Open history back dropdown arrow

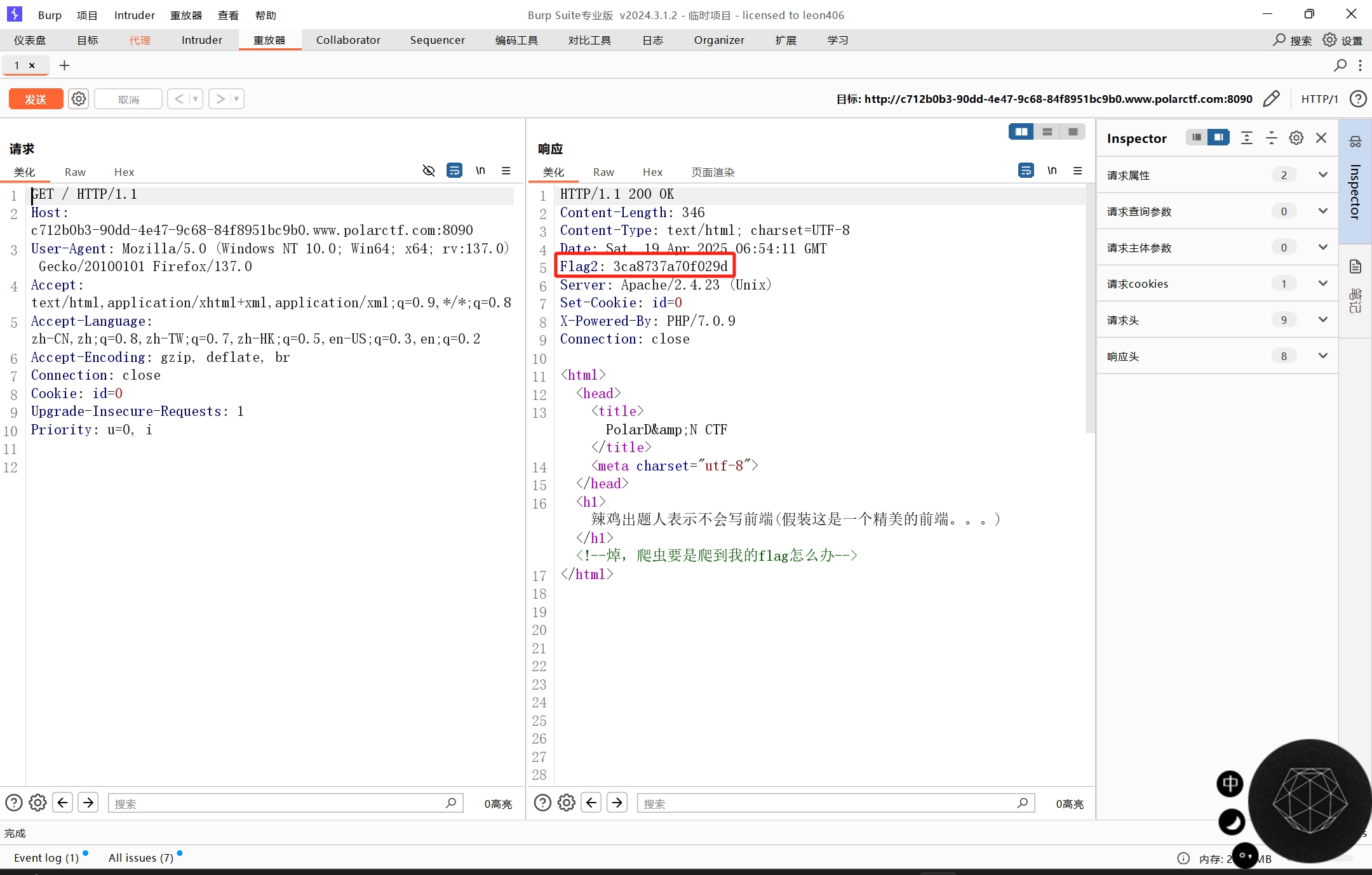tap(196, 99)
